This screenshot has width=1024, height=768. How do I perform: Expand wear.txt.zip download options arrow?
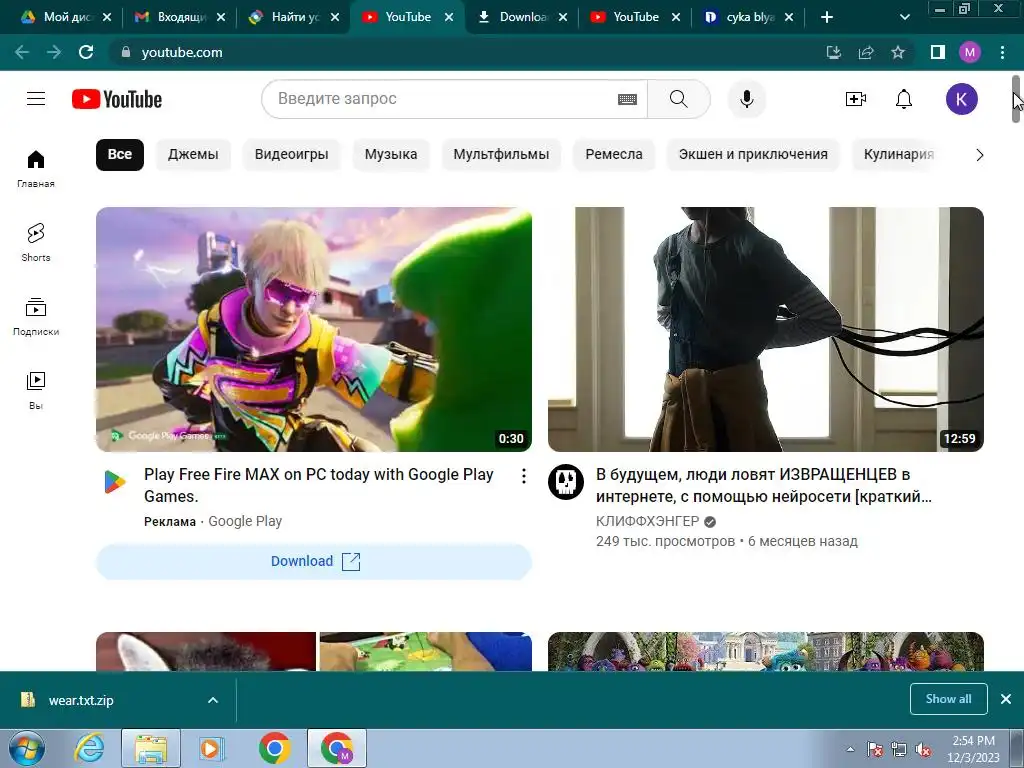tap(213, 700)
